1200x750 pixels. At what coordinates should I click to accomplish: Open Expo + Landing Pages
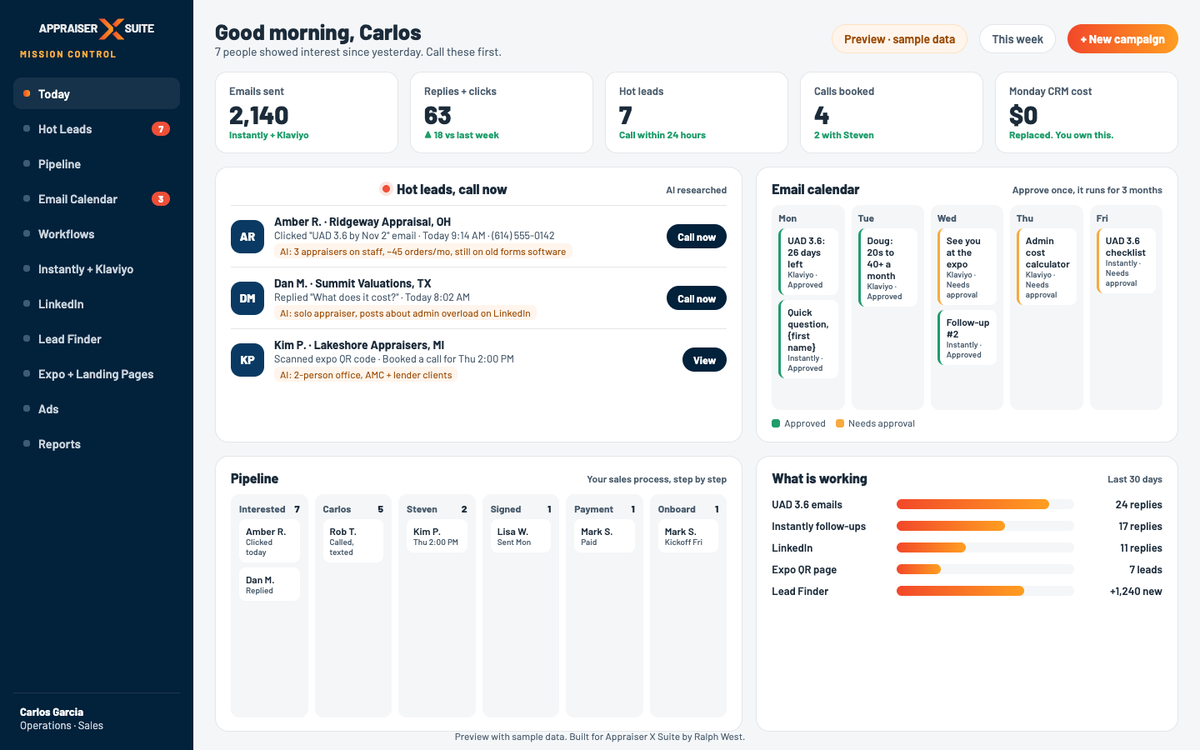tap(96, 374)
